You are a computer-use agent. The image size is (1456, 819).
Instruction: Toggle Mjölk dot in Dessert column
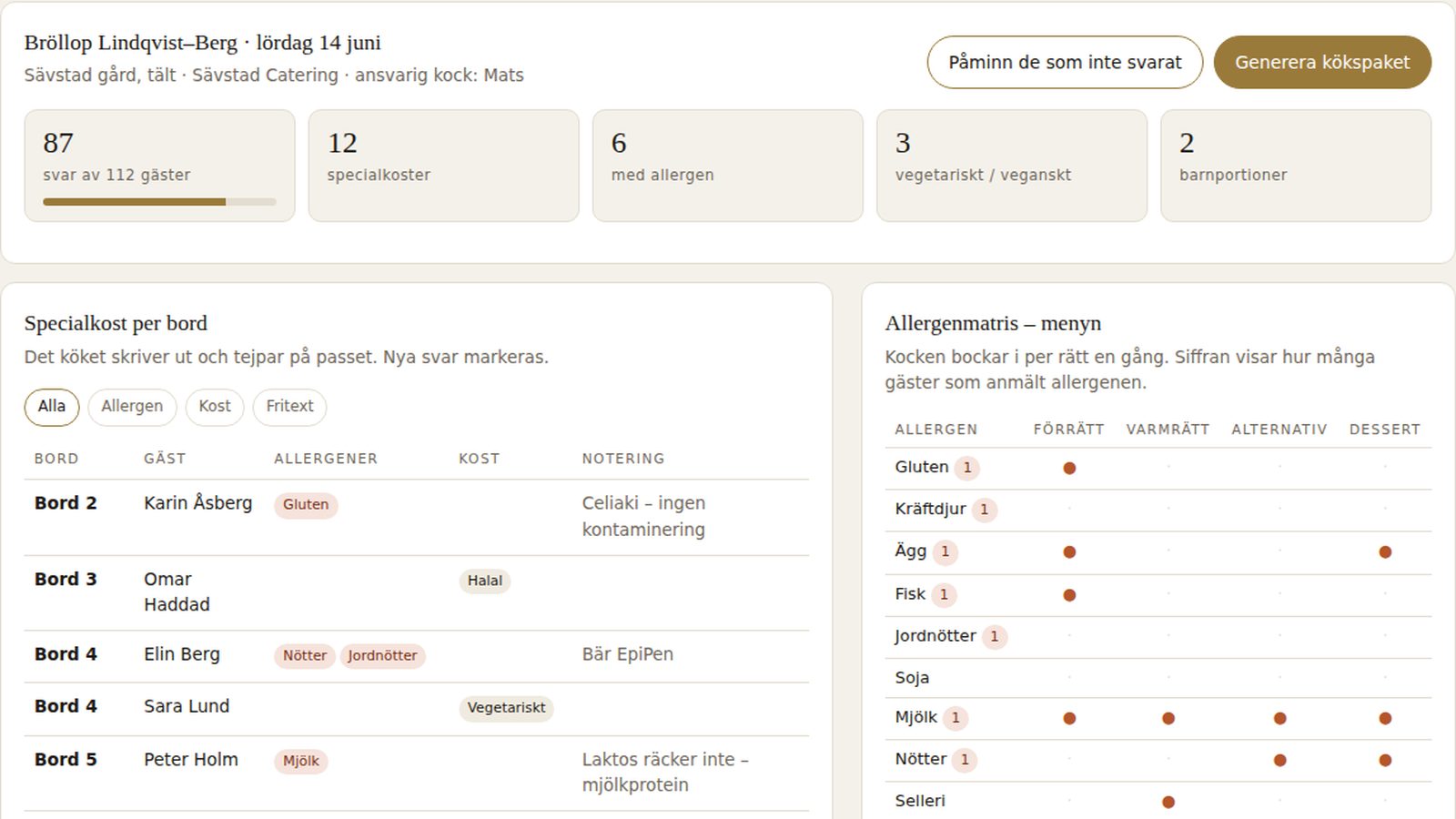(1385, 718)
